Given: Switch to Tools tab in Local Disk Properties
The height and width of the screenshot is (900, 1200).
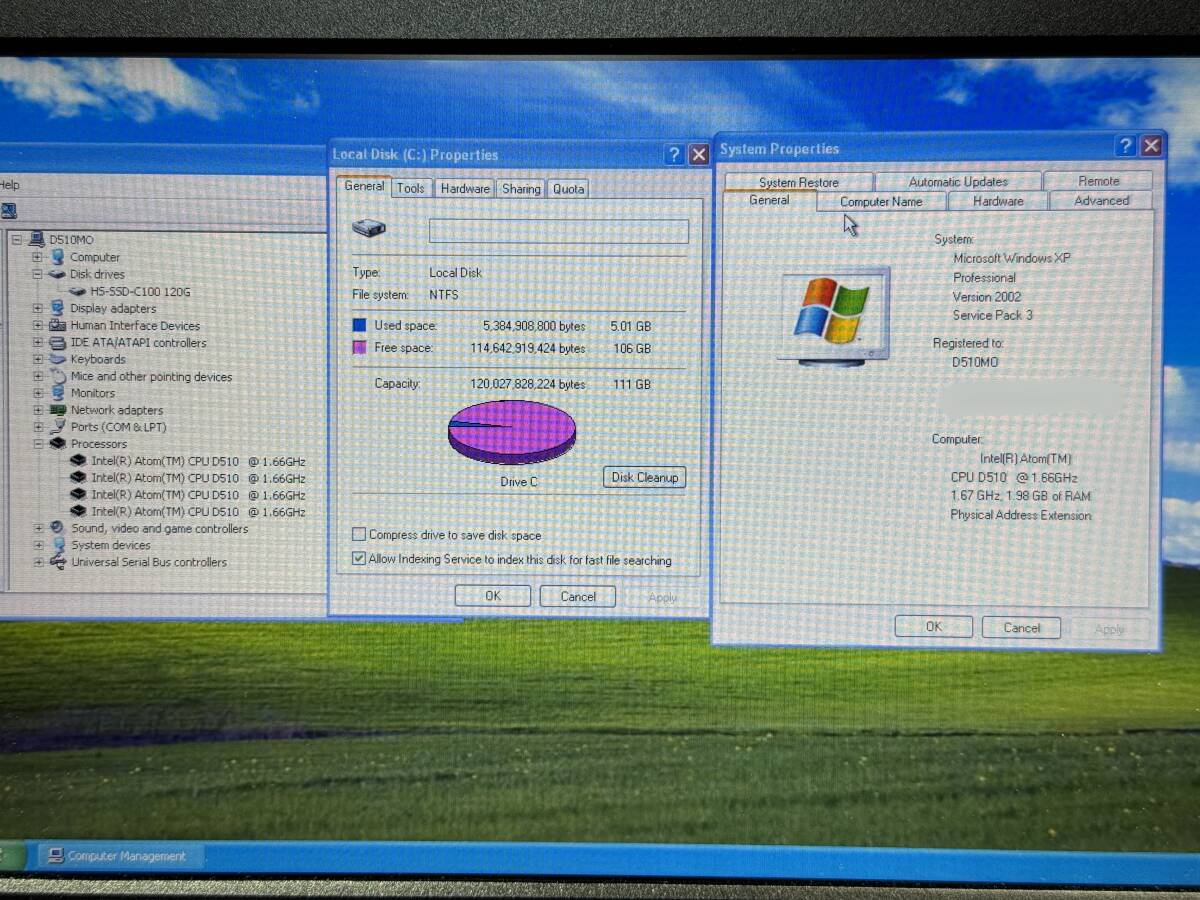Looking at the screenshot, I should (410, 188).
